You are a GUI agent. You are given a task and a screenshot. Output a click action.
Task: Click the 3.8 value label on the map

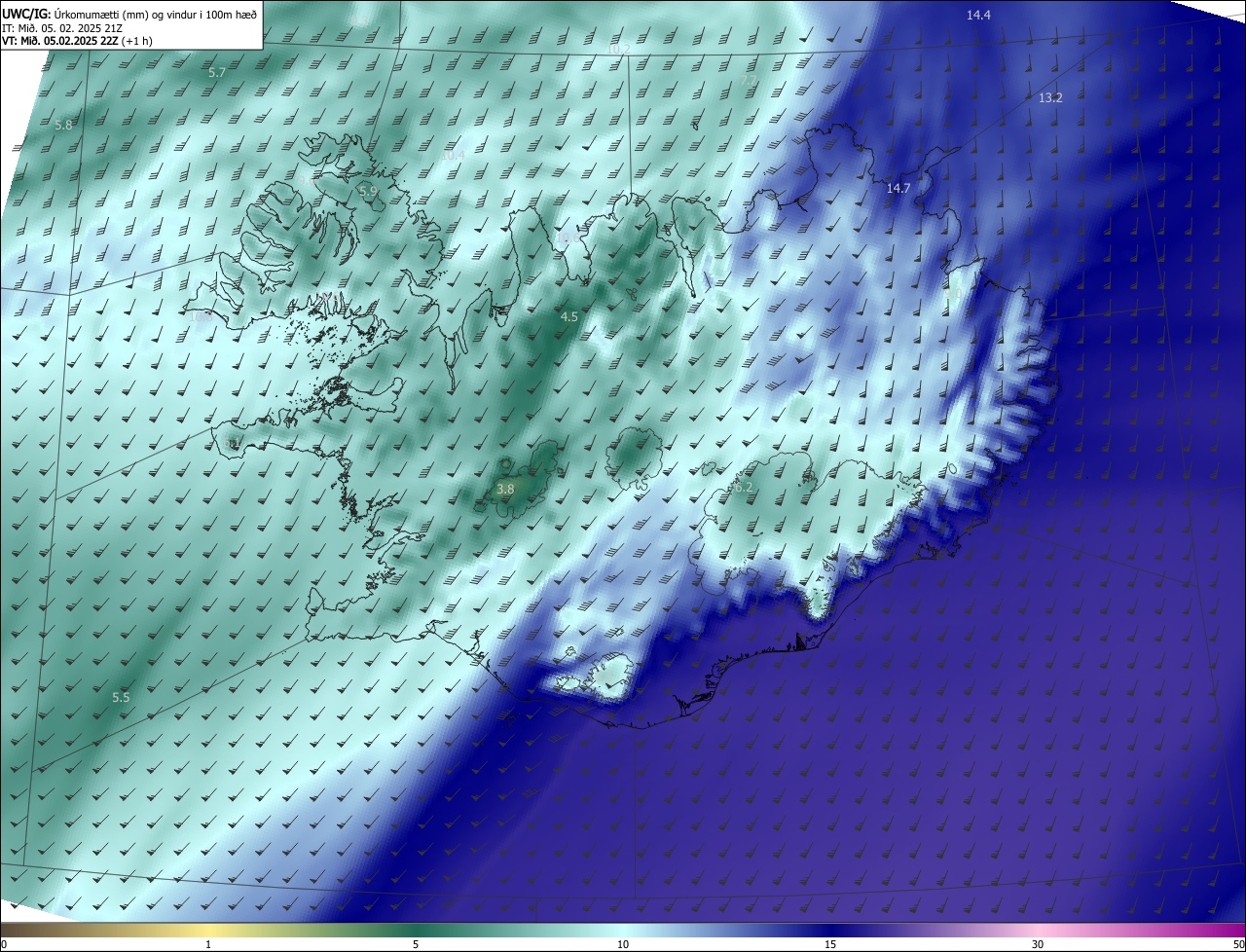tap(505, 489)
